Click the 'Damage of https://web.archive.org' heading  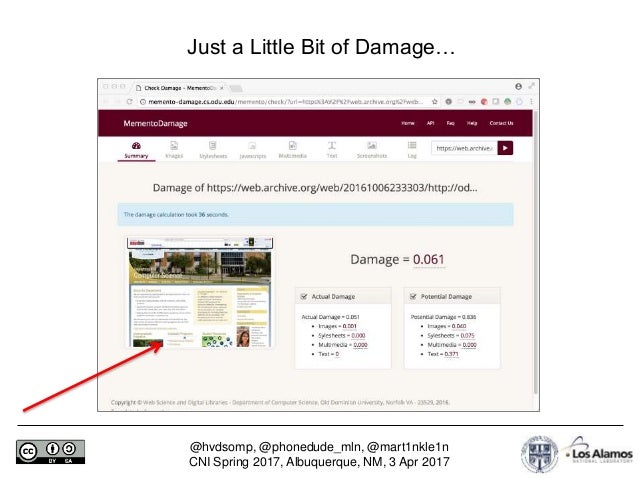(315, 188)
